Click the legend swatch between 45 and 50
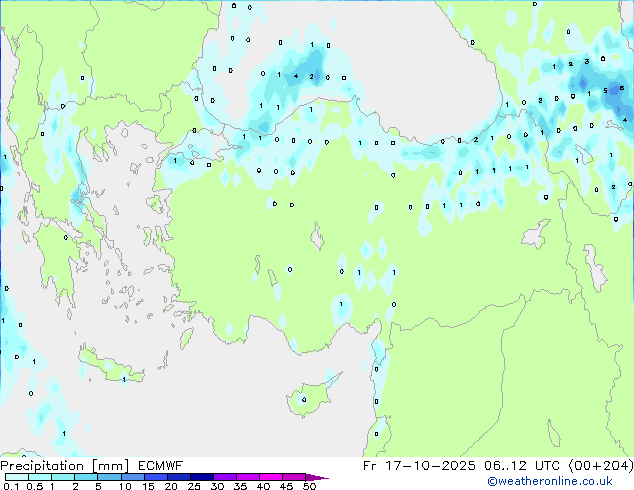Screen dimensions: 634x490 (294, 477)
